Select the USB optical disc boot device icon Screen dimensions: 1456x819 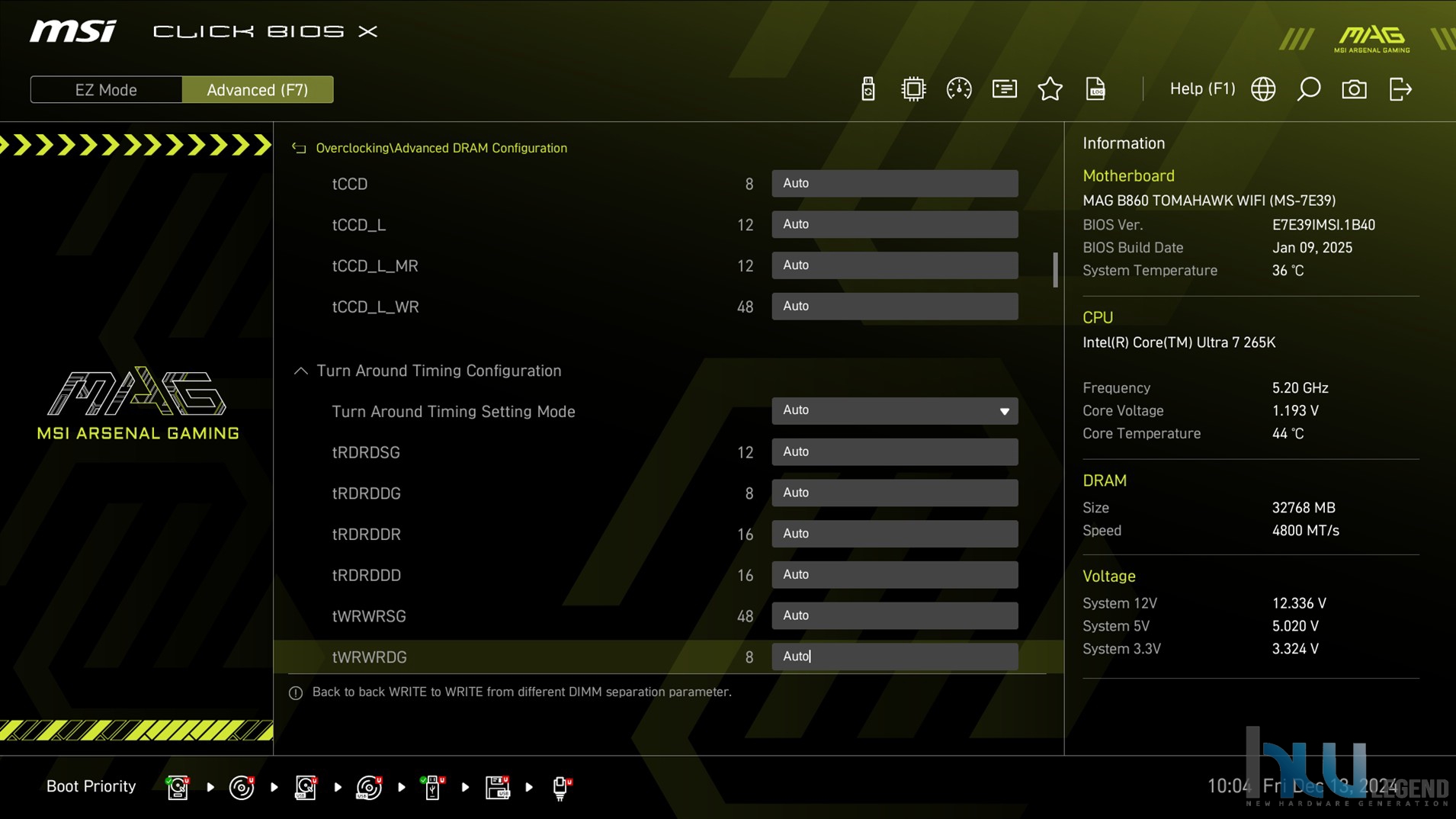pyautogui.click(x=370, y=787)
